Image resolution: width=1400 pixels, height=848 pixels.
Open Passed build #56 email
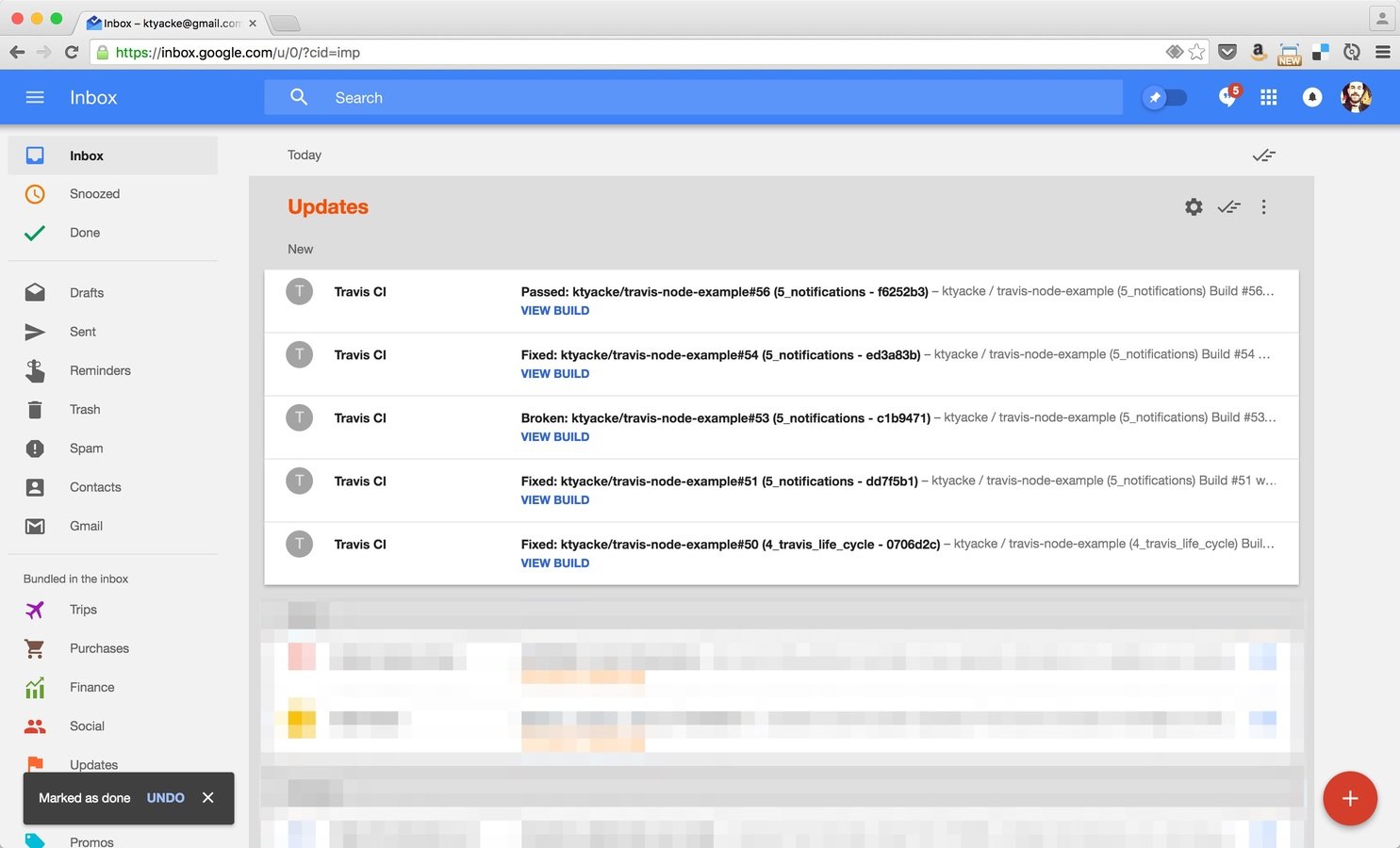click(x=782, y=302)
